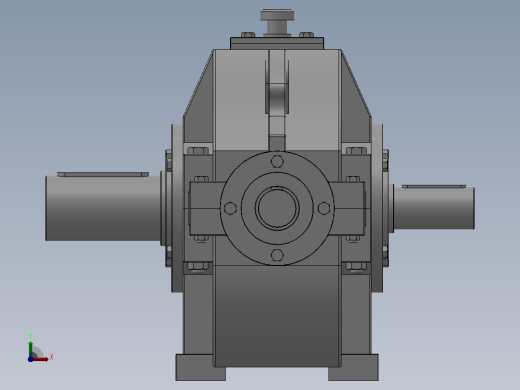The height and width of the screenshot is (390, 520).
Task: Select the large left output shaft
Action: [103, 208]
